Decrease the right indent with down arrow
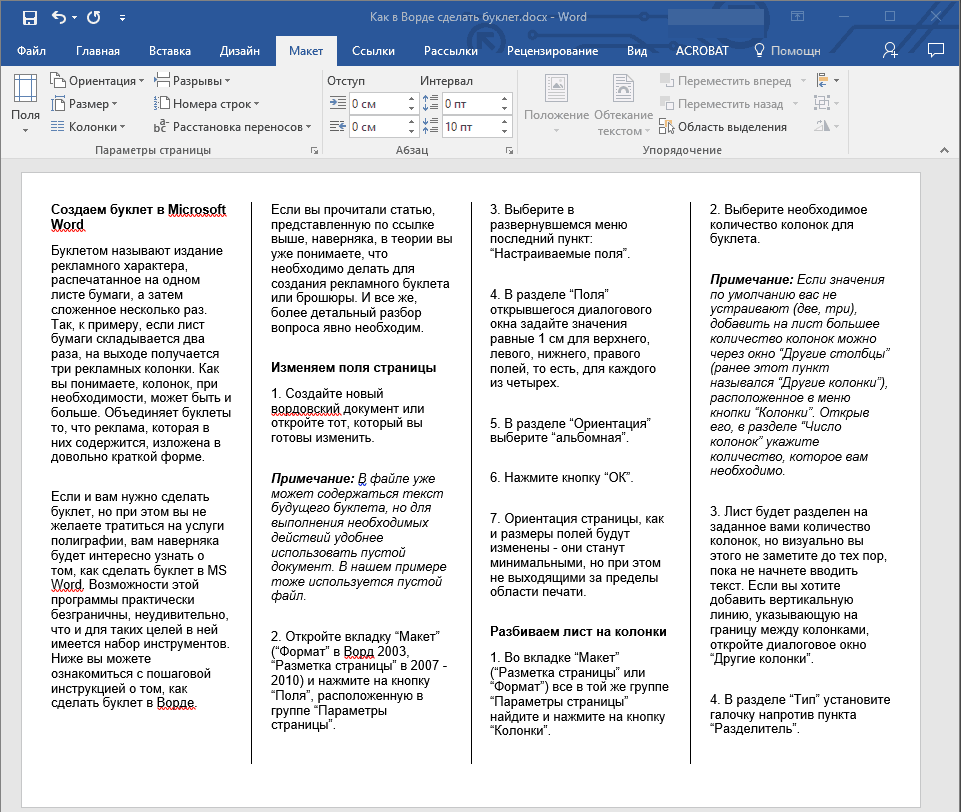961x812 pixels. pyautogui.click(x=411, y=132)
